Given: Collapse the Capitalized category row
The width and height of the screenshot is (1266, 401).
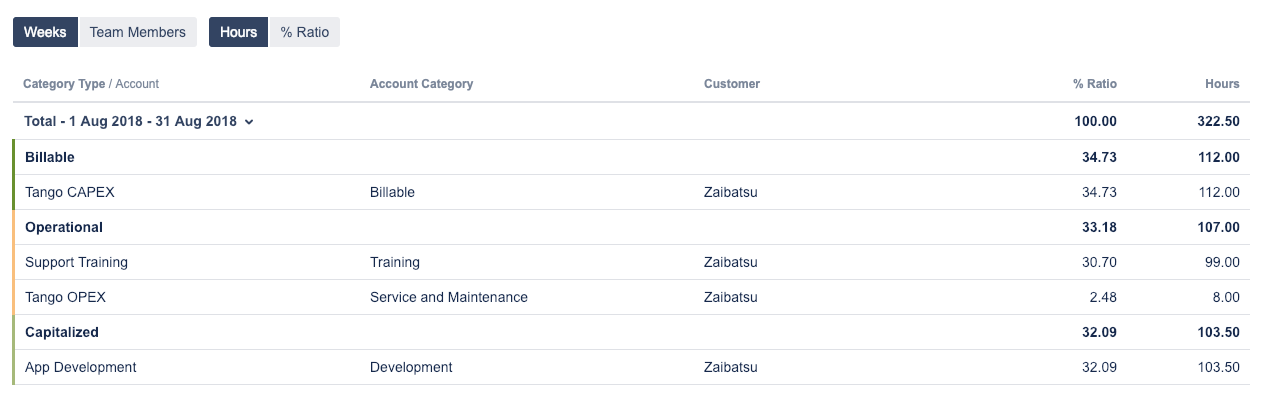Looking at the screenshot, I should [62, 332].
